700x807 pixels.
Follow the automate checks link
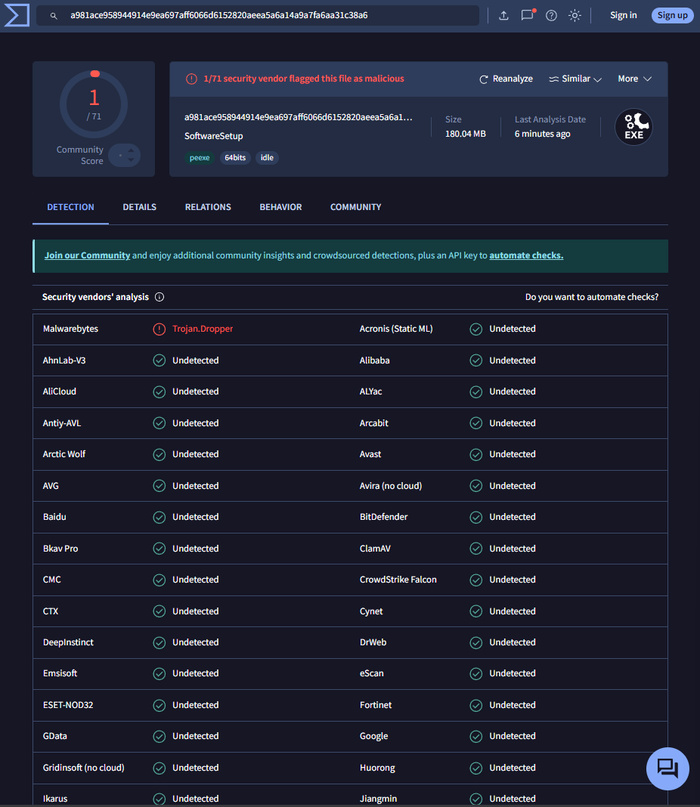click(x=526, y=256)
